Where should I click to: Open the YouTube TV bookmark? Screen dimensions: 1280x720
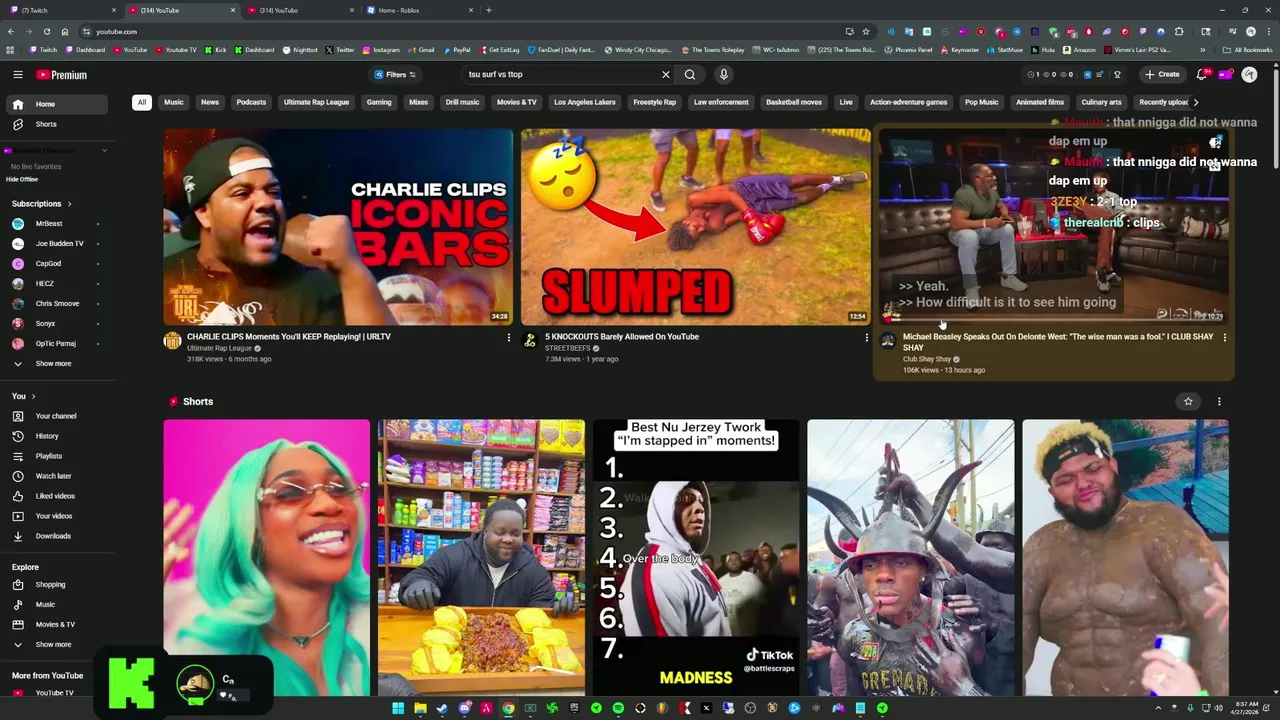click(x=176, y=50)
